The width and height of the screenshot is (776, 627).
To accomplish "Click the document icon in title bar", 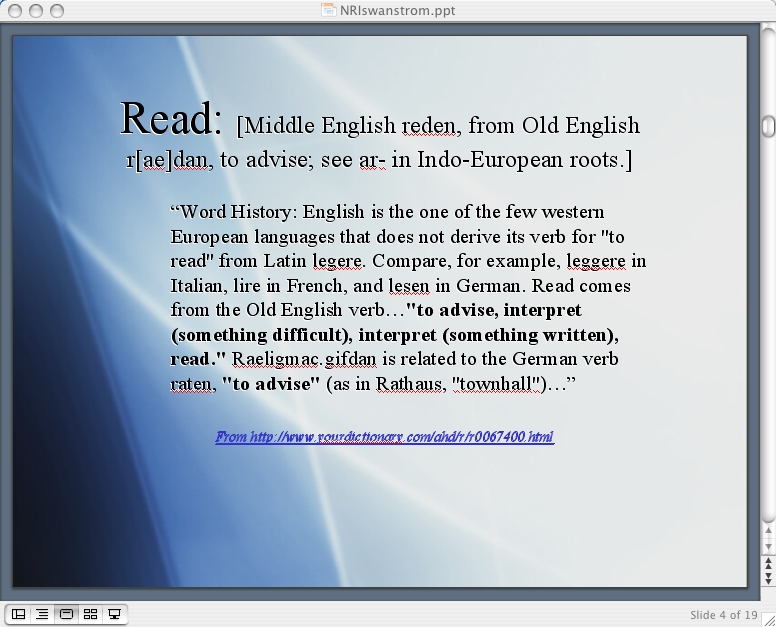I will [x=328, y=10].
